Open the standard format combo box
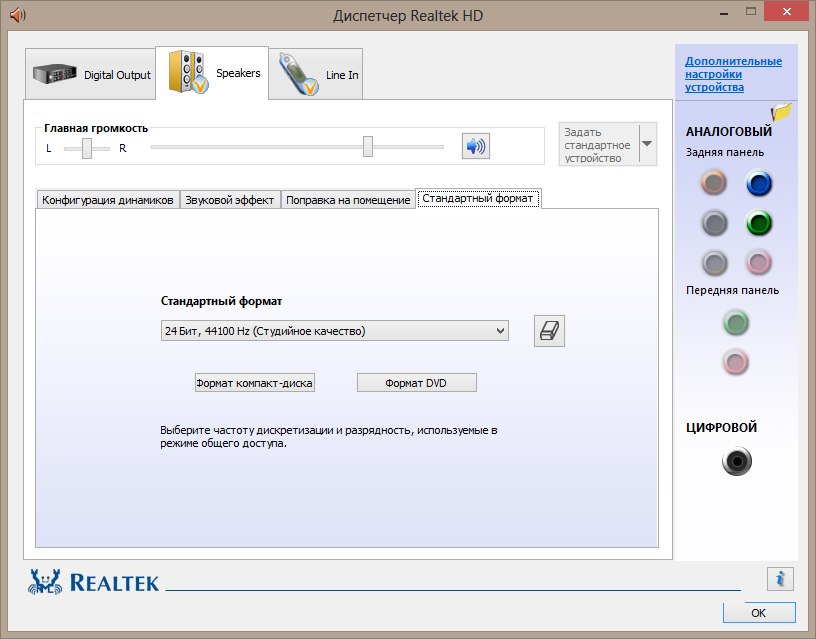The image size is (816, 639). [x=335, y=331]
